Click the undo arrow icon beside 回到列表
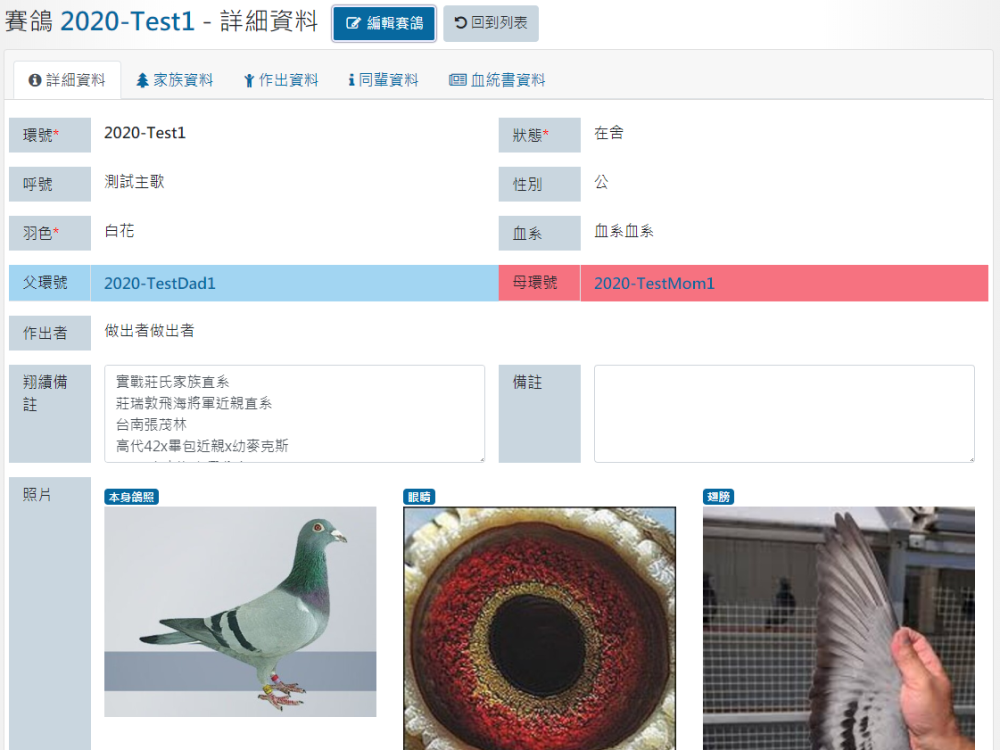 [460, 23]
